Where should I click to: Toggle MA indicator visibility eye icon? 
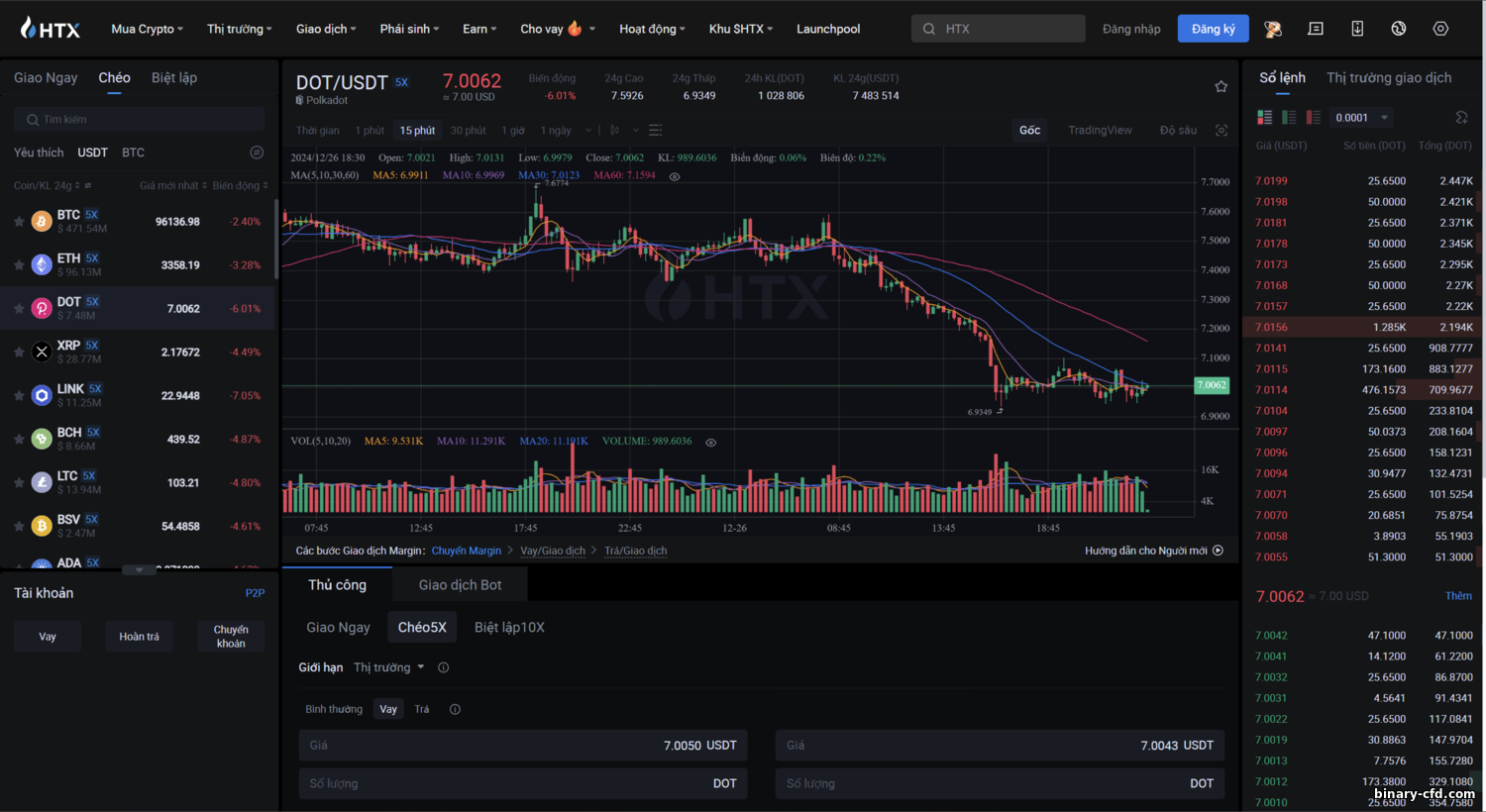click(675, 176)
